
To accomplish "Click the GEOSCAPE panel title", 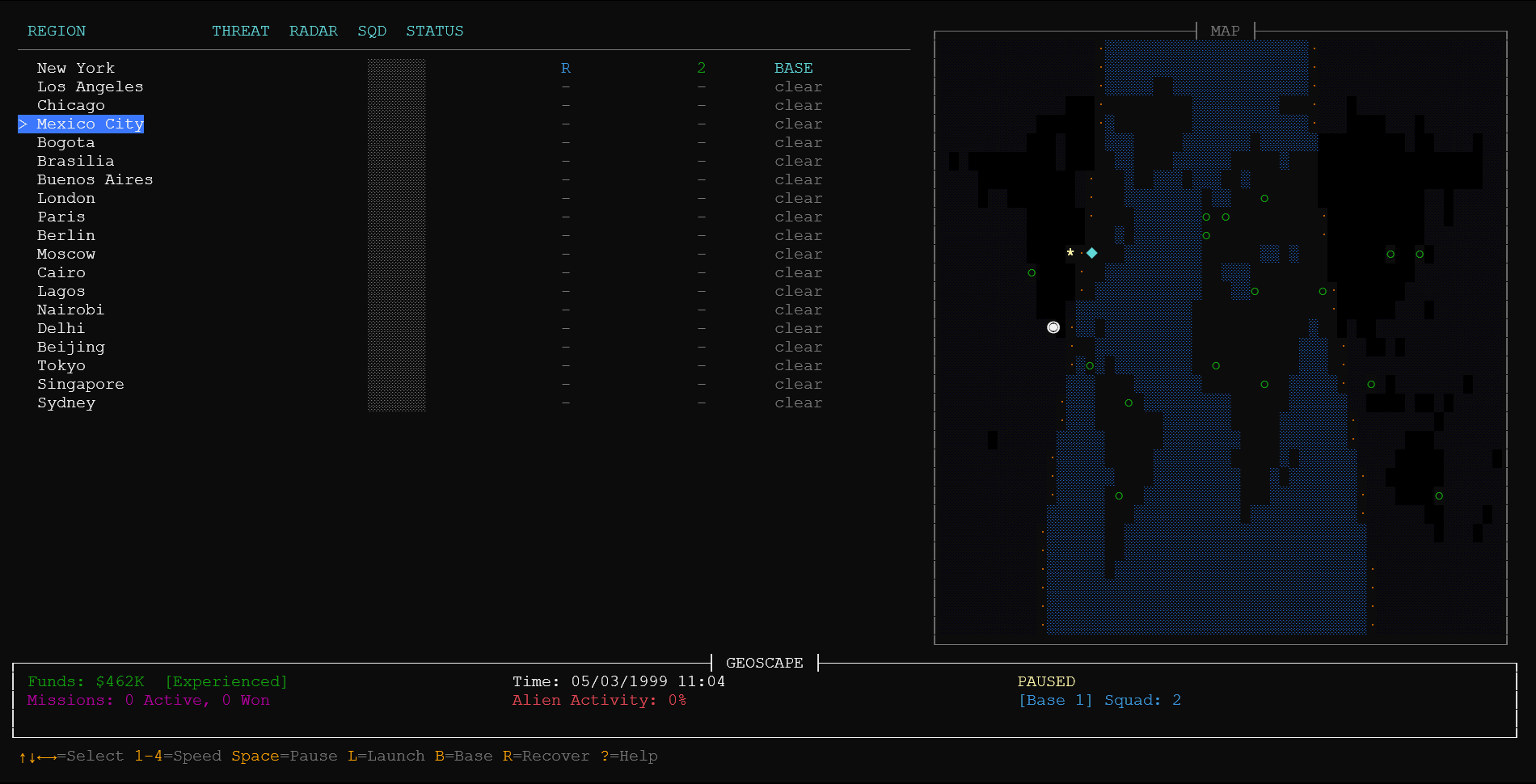I will click(764, 663).
